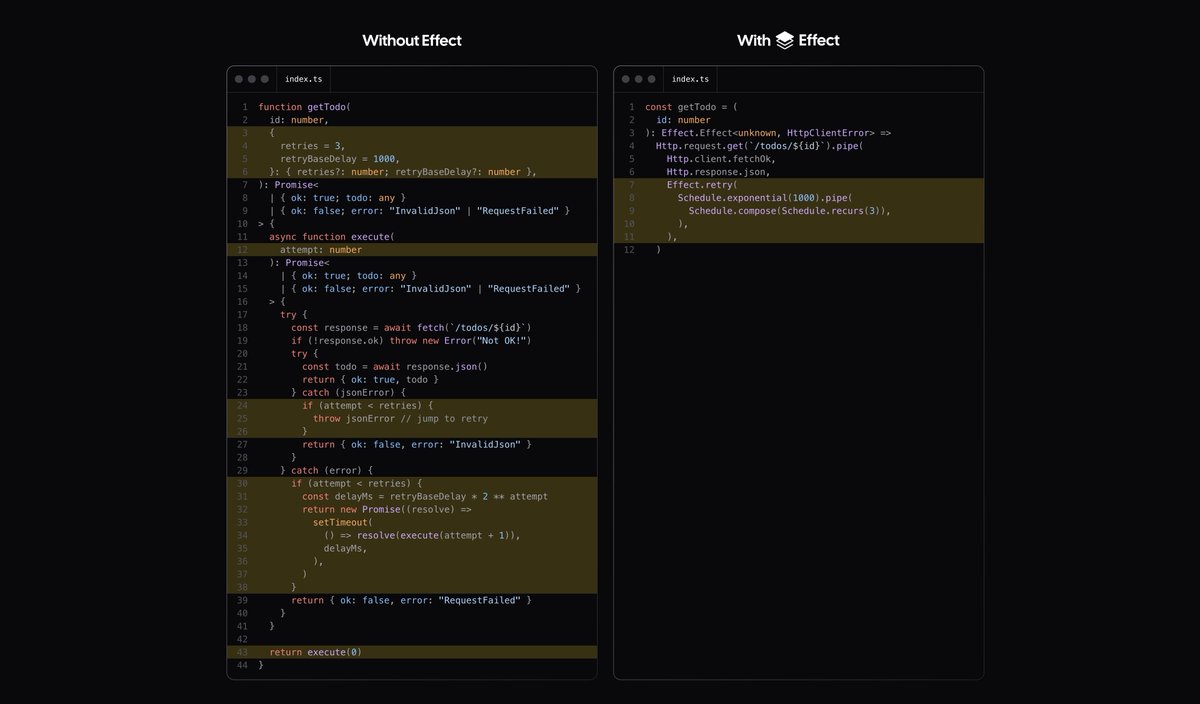The width and height of the screenshot is (1200, 704).
Task: Click the "With Effect" heading text
Action: tap(788, 40)
